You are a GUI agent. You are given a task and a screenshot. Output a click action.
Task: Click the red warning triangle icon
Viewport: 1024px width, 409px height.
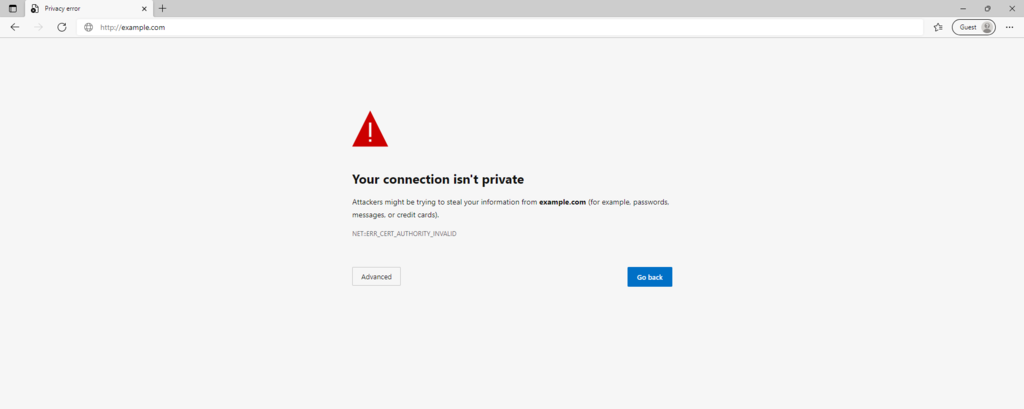tap(370, 130)
